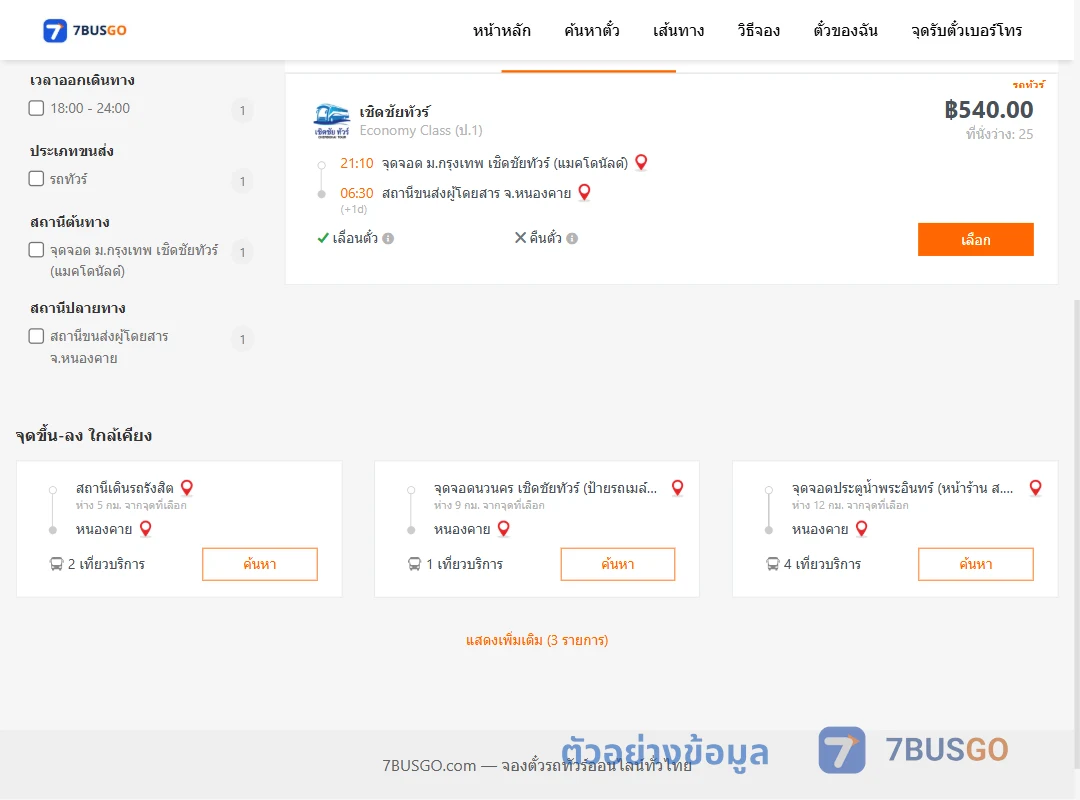Screen dimensions: 1080x800
Task: Click the เชิดชัยทัวร์ operator logo
Action: point(331,121)
